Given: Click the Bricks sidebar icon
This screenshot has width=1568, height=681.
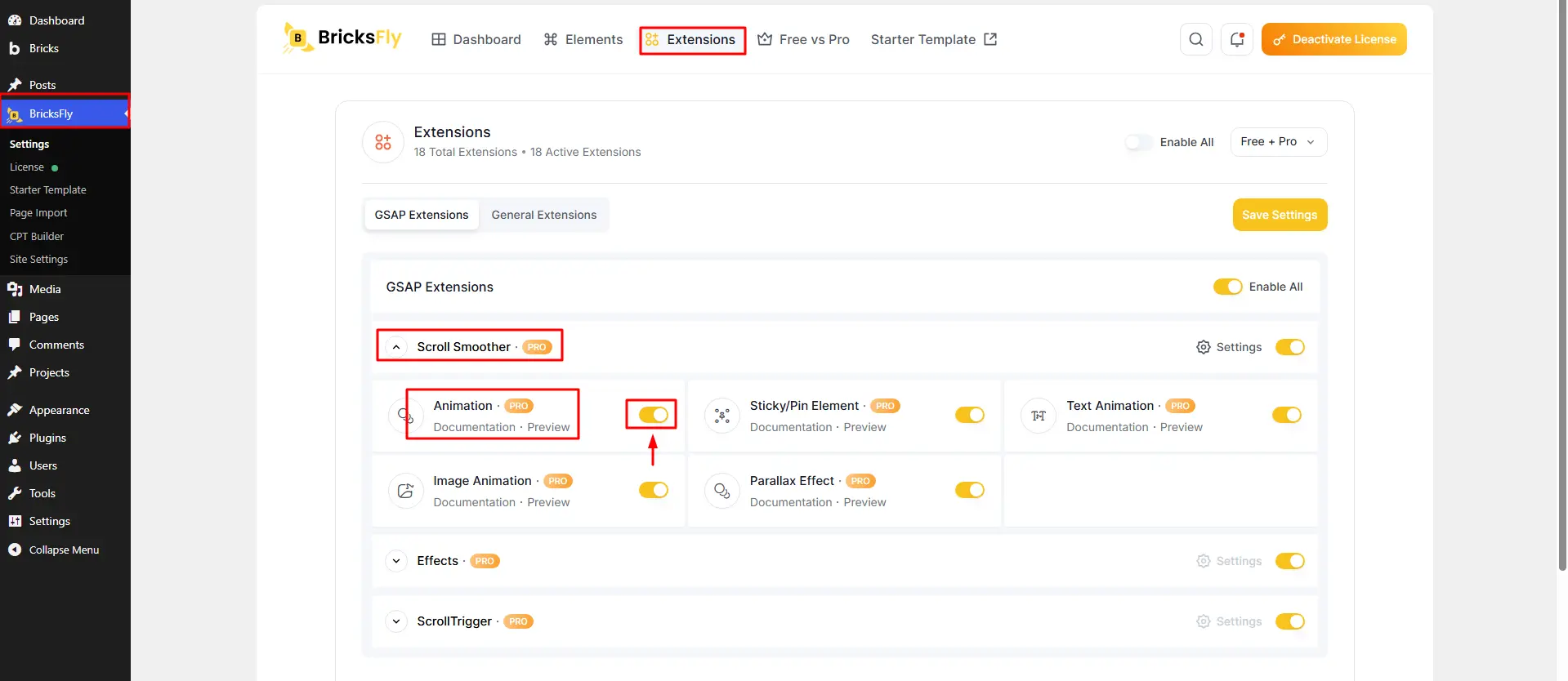Looking at the screenshot, I should tap(15, 48).
